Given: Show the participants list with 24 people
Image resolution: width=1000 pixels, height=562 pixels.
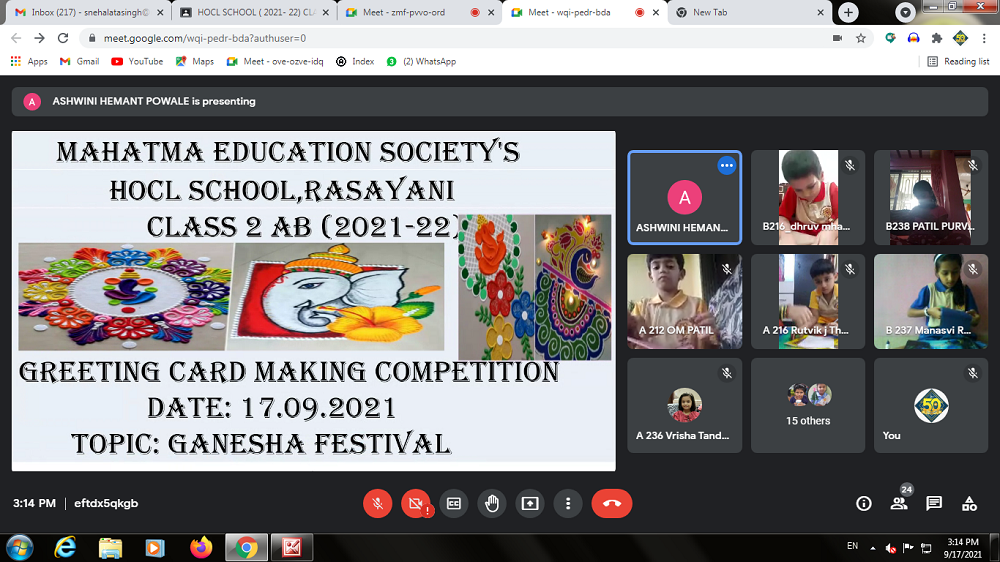Looking at the screenshot, I should coord(899,504).
